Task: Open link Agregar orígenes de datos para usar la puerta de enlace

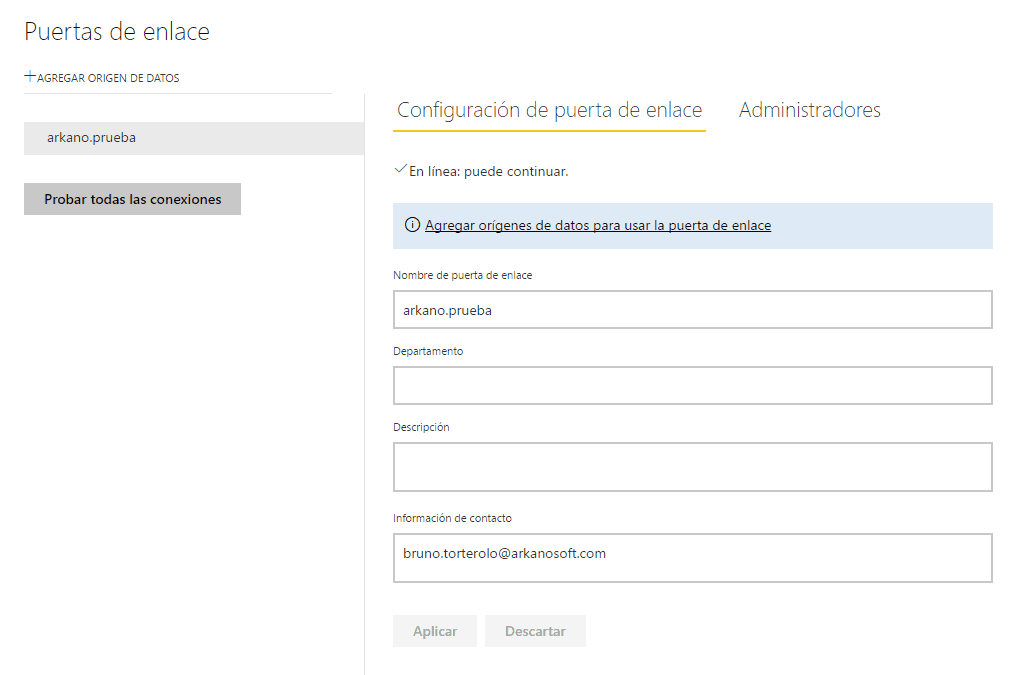Action: pos(598,225)
